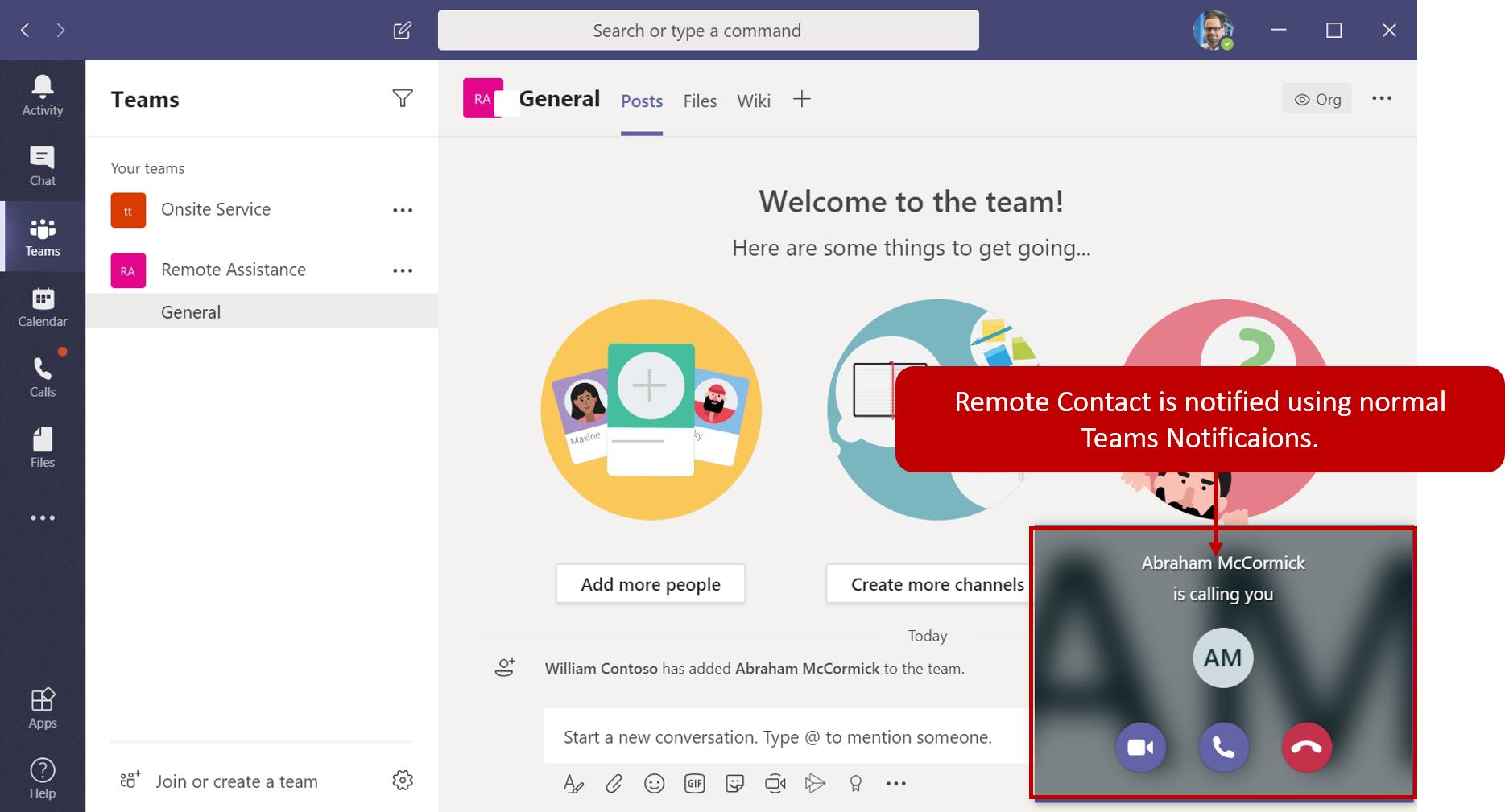Start a new chat with compose icon
Image resolution: width=1505 pixels, height=812 pixels.
coord(403,31)
